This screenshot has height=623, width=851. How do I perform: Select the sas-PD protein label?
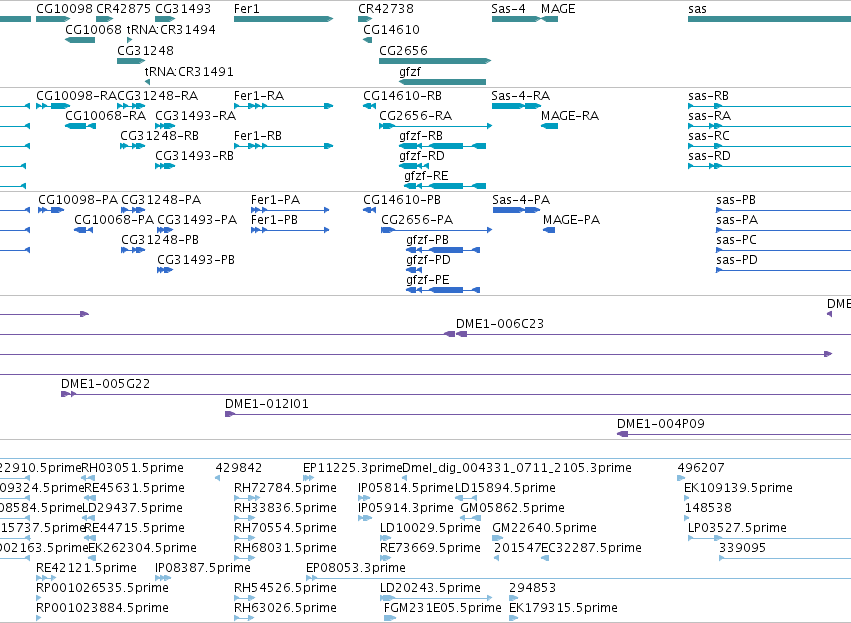[x=736, y=260]
